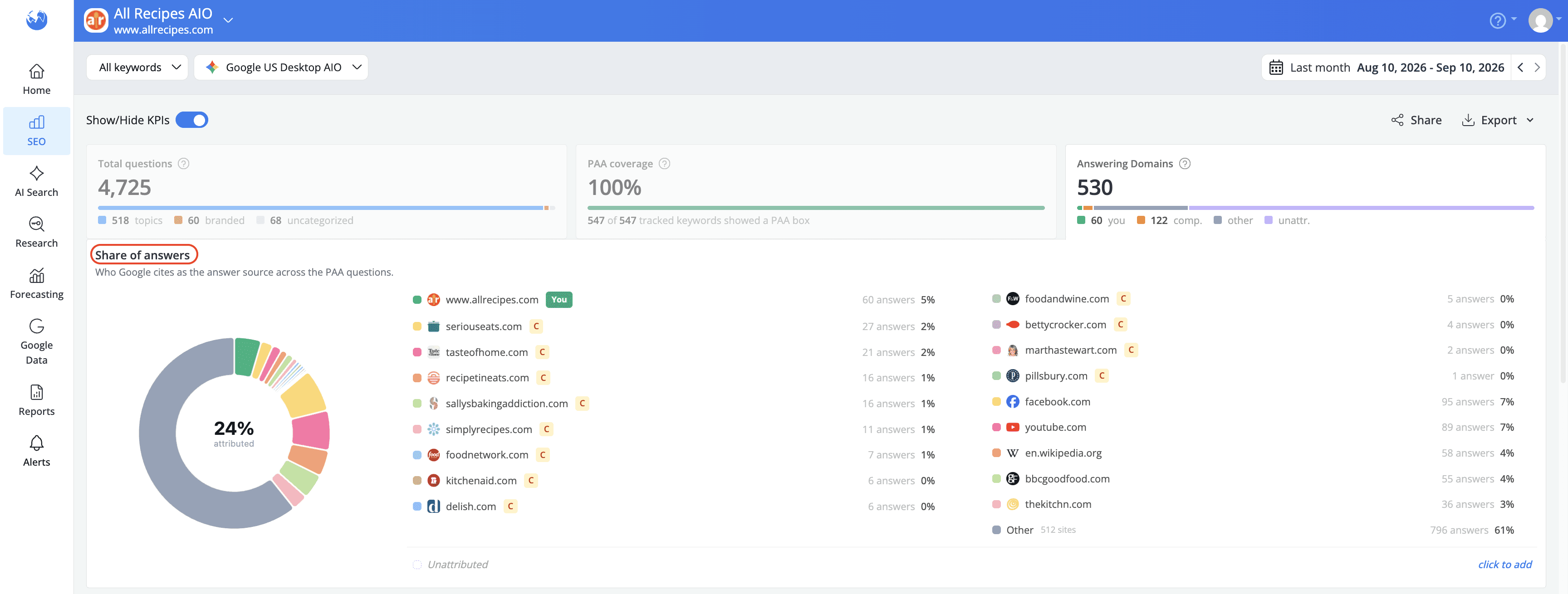Click the bbcgoodfood.com favicon

(1012, 479)
